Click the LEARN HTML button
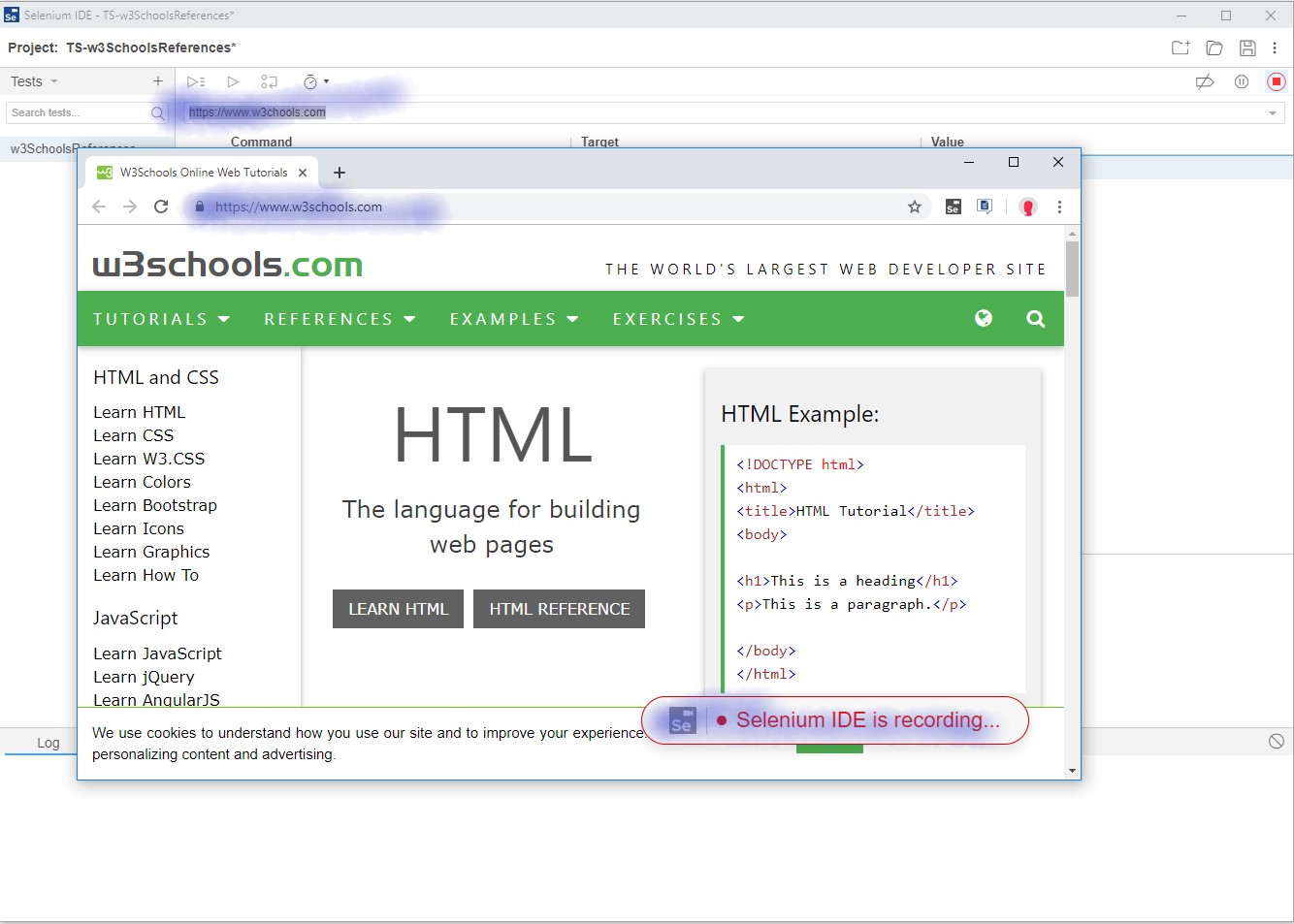Screen dimensions: 1294x924 coord(398,609)
